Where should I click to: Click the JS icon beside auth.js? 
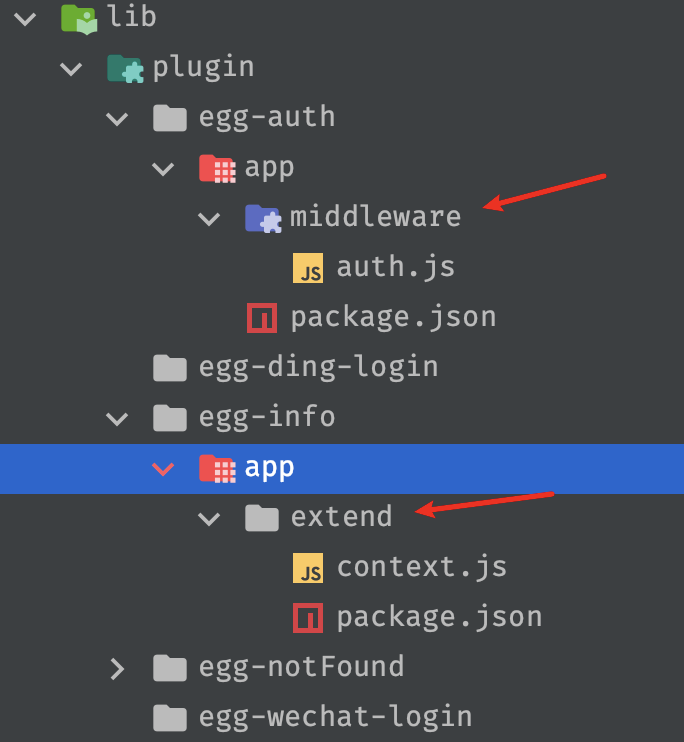pyautogui.click(x=309, y=267)
